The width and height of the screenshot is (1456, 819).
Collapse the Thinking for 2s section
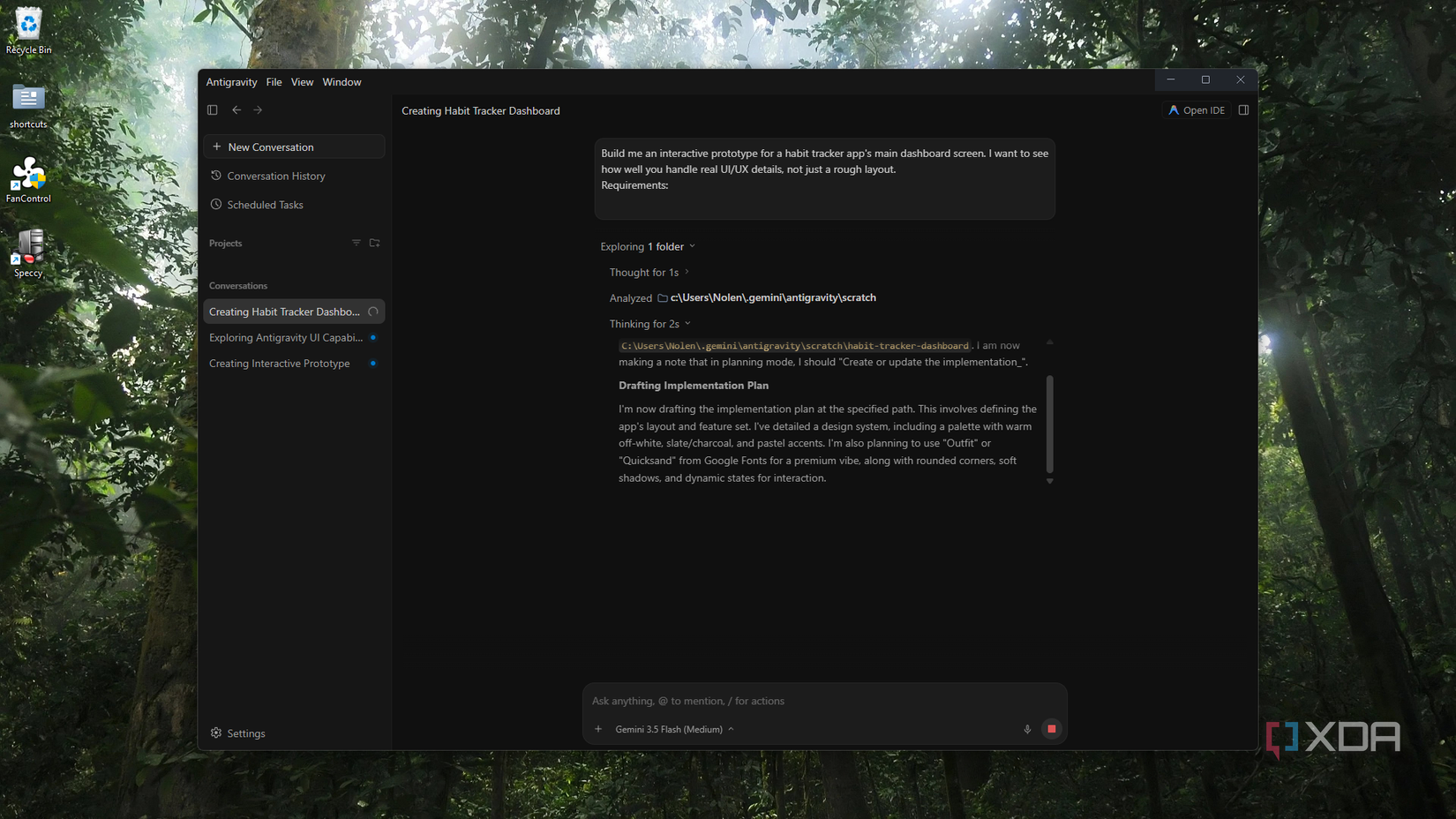pyautogui.click(x=649, y=324)
